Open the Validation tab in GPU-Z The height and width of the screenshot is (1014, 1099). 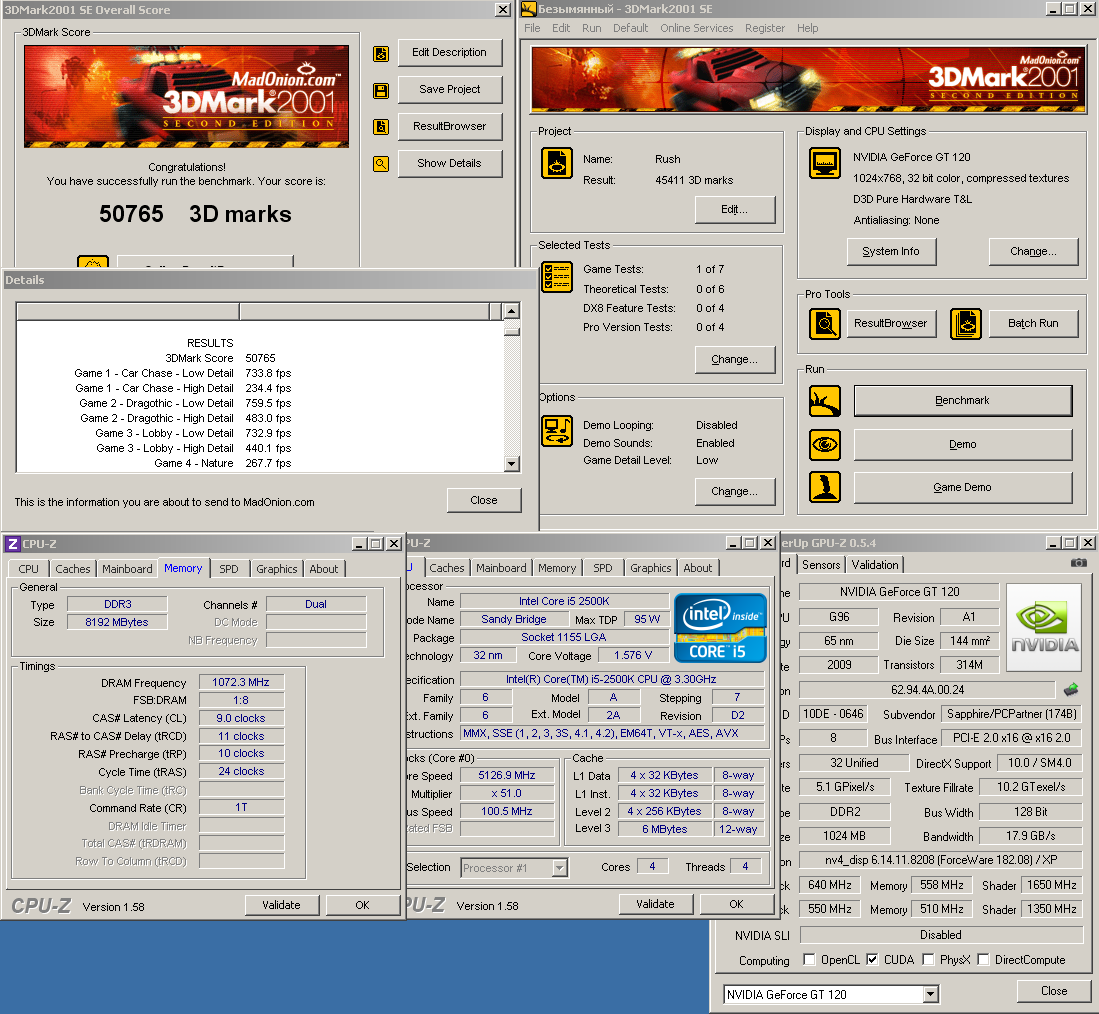(x=875, y=565)
